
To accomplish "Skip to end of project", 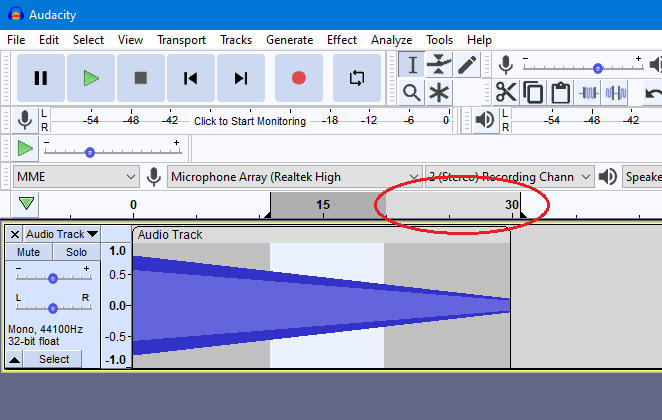I will [241, 78].
